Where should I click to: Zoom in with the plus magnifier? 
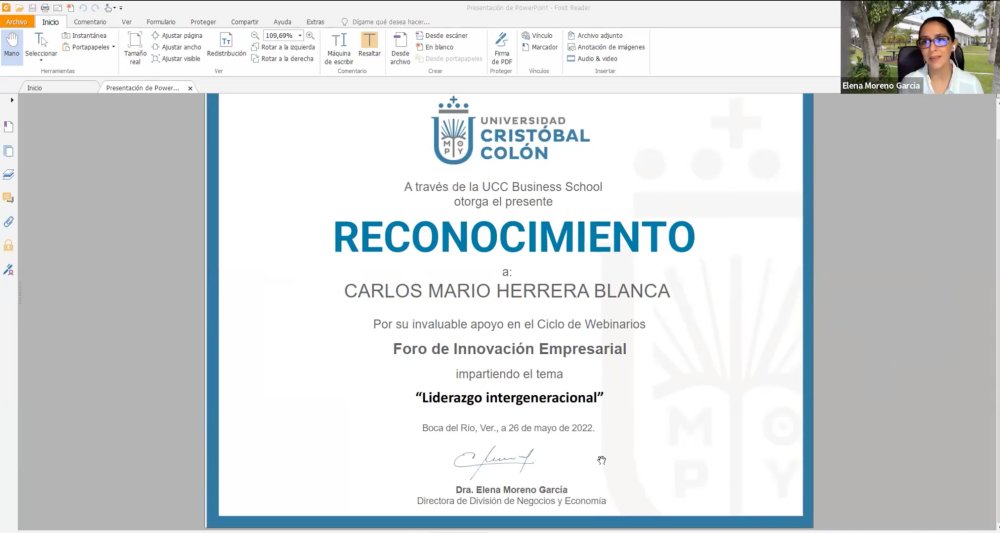(310, 36)
